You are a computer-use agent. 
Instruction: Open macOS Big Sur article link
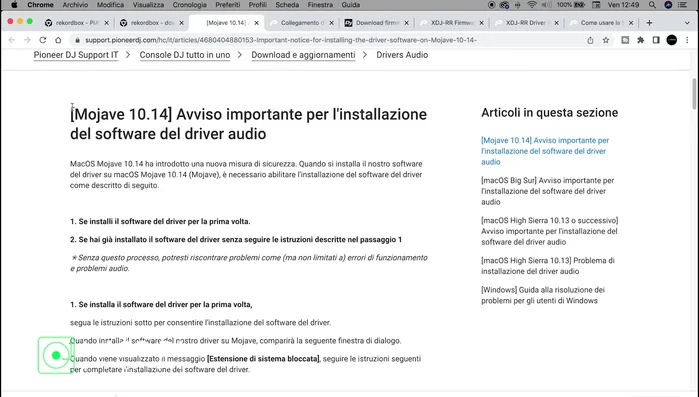547,191
